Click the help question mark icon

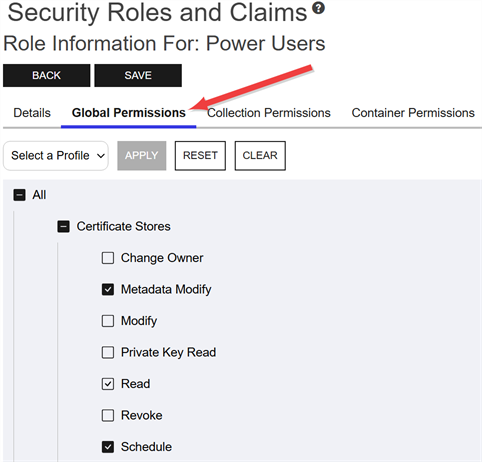[318, 8]
